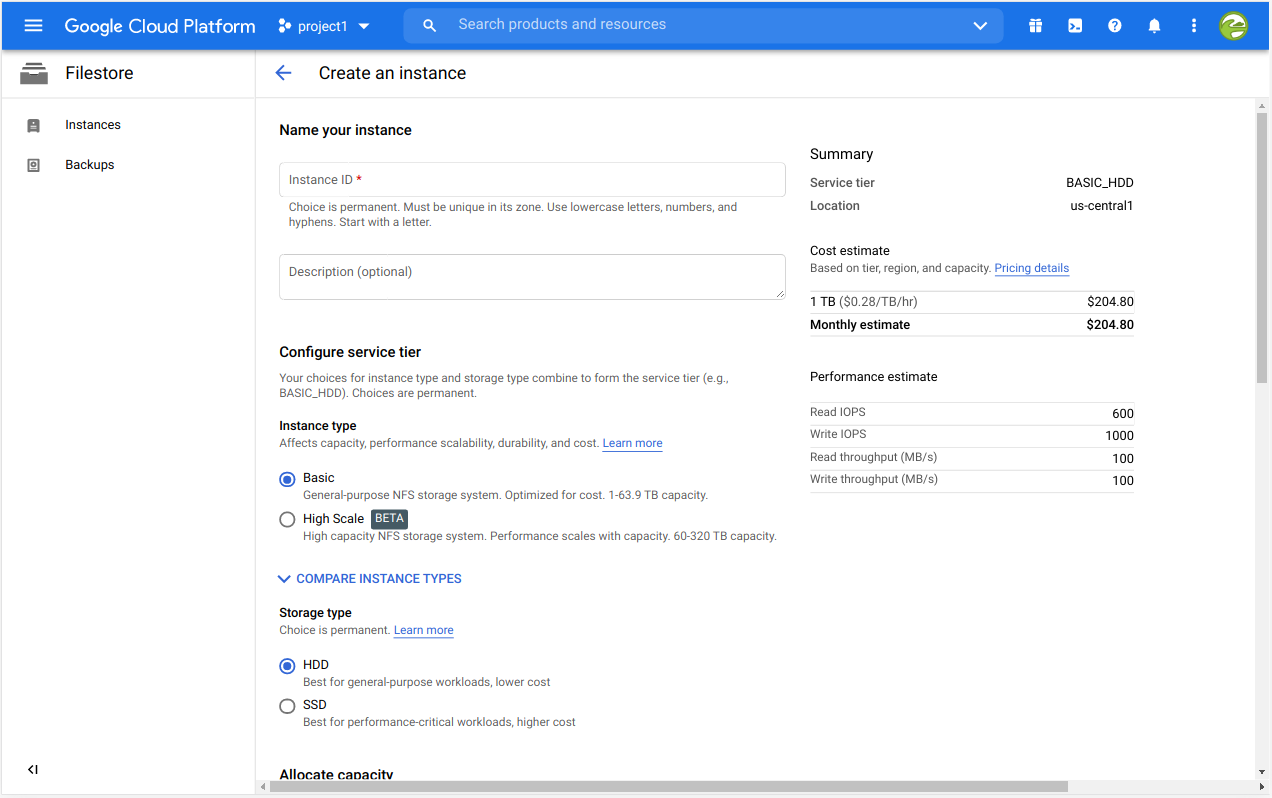Choose the High Scale instance type
This screenshot has height=798, width=1272.
288,519
